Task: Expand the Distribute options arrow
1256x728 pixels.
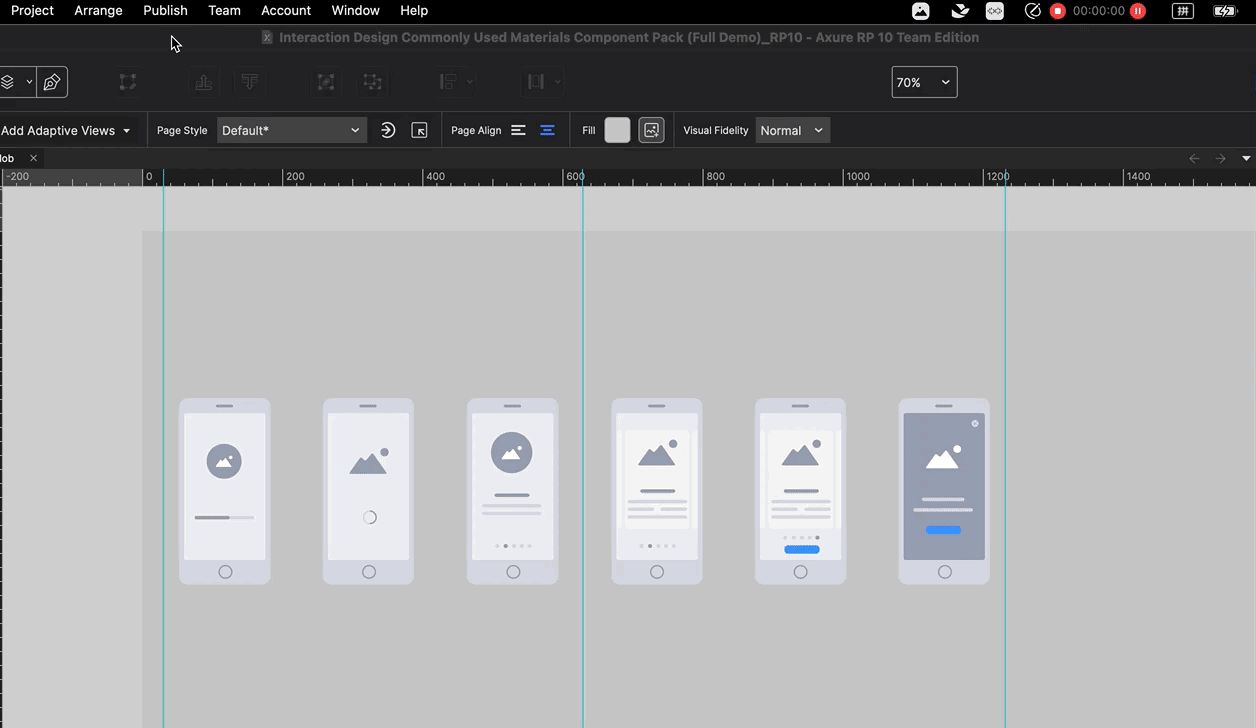Action: click(x=557, y=82)
